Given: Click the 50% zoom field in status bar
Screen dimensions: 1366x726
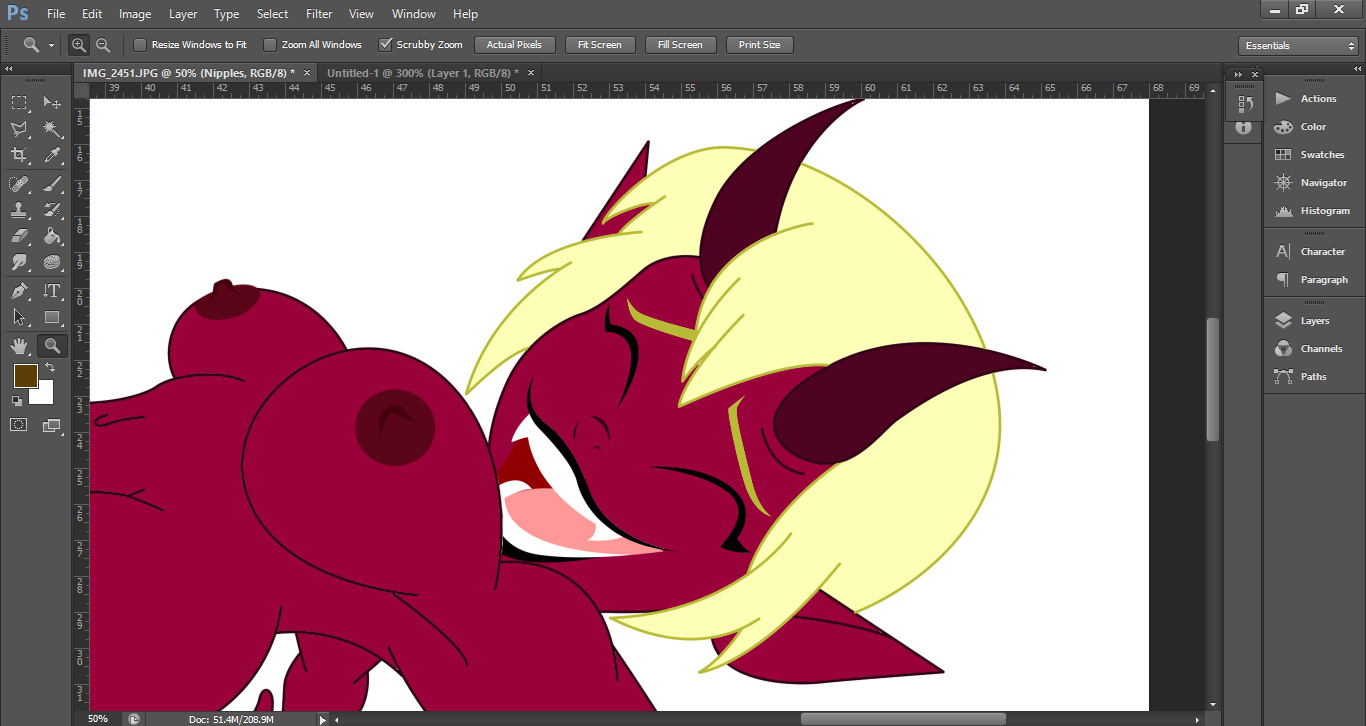Looking at the screenshot, I should (x=98, y=719).
